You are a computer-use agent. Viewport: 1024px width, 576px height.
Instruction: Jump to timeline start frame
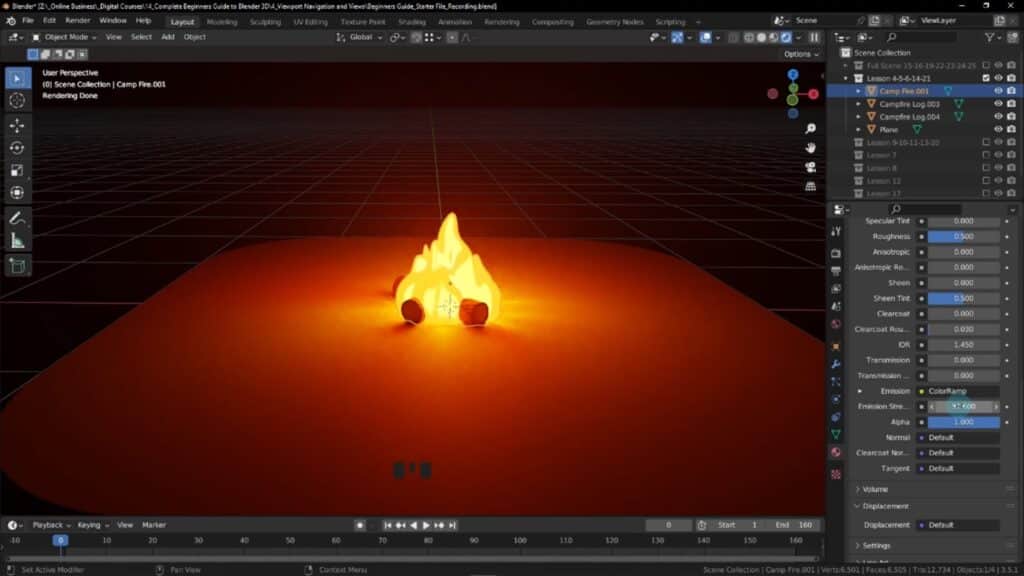pyautogui.click(x=388, y=525)
